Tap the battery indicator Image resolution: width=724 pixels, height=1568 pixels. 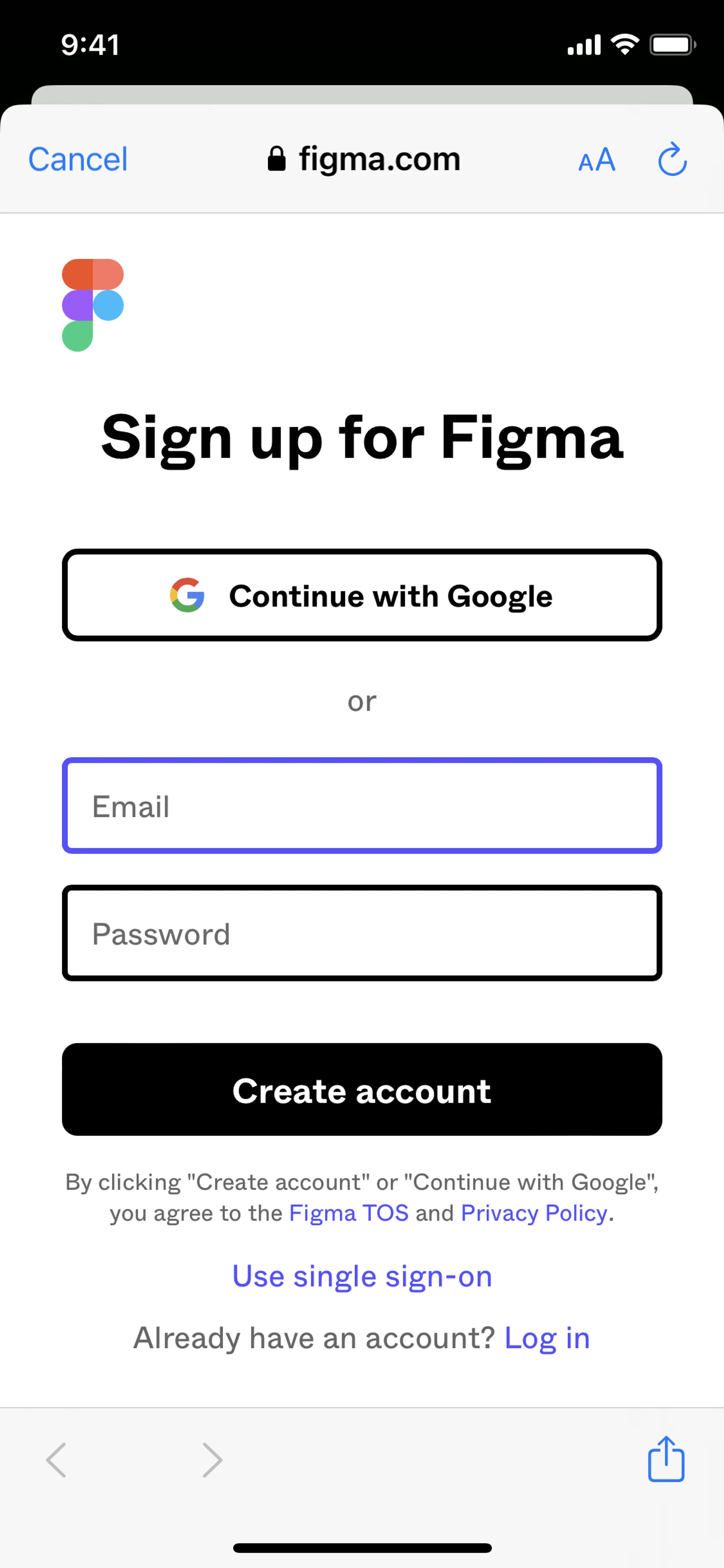point(672,45)
